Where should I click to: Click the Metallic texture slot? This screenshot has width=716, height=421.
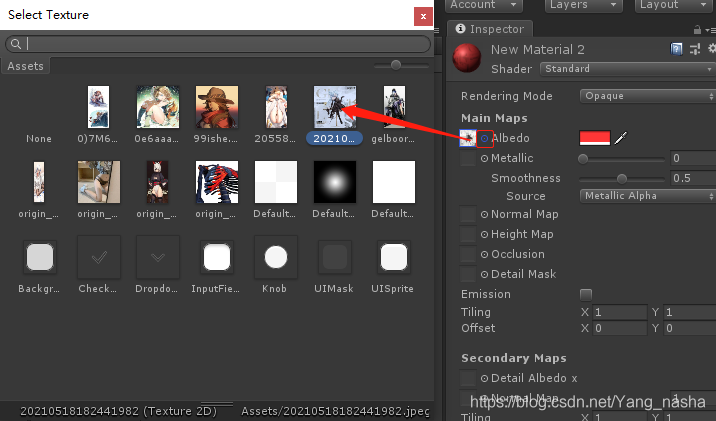pos(468,158)
